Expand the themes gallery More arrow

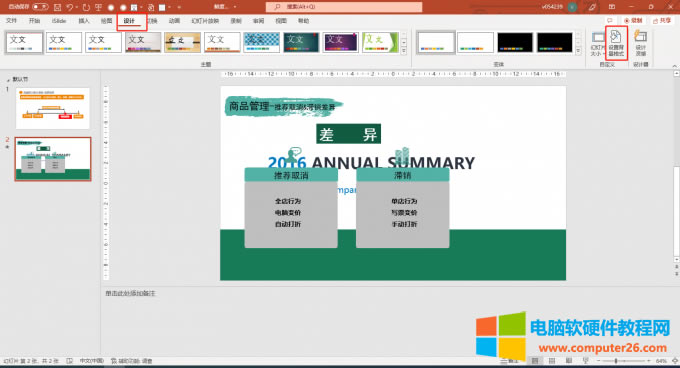pyautogui.click(x=404, y=51)
